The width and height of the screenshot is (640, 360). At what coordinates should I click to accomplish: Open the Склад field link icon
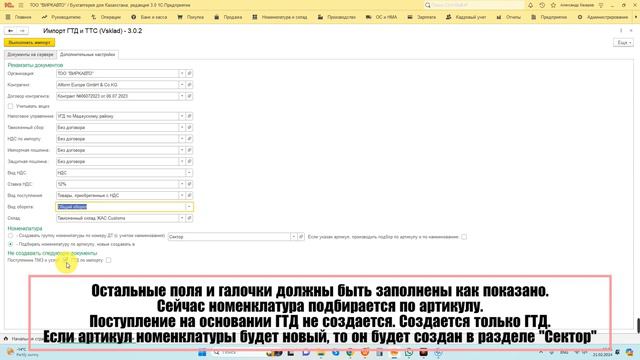tap(189, 218)
